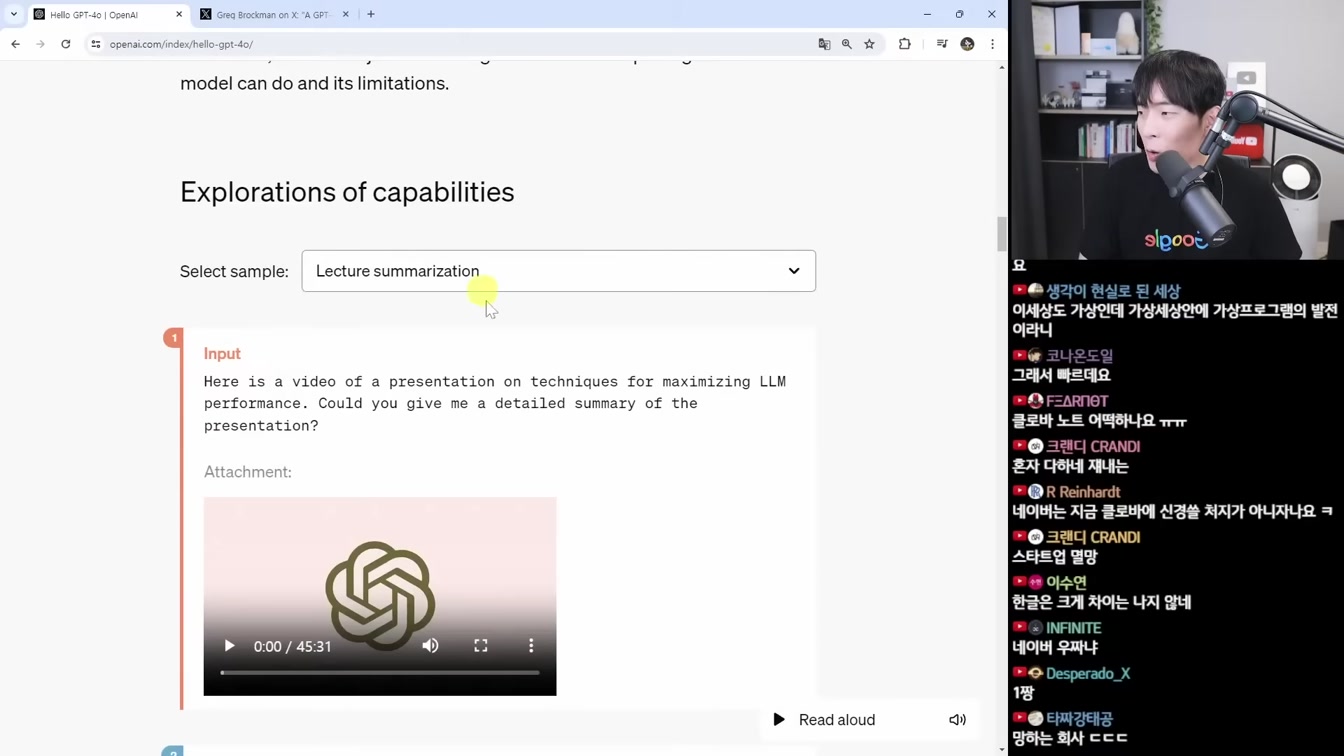1344x756 pixels.
Task: Click the OpenAI video thumbnail
Action: (x=380, y=596)
